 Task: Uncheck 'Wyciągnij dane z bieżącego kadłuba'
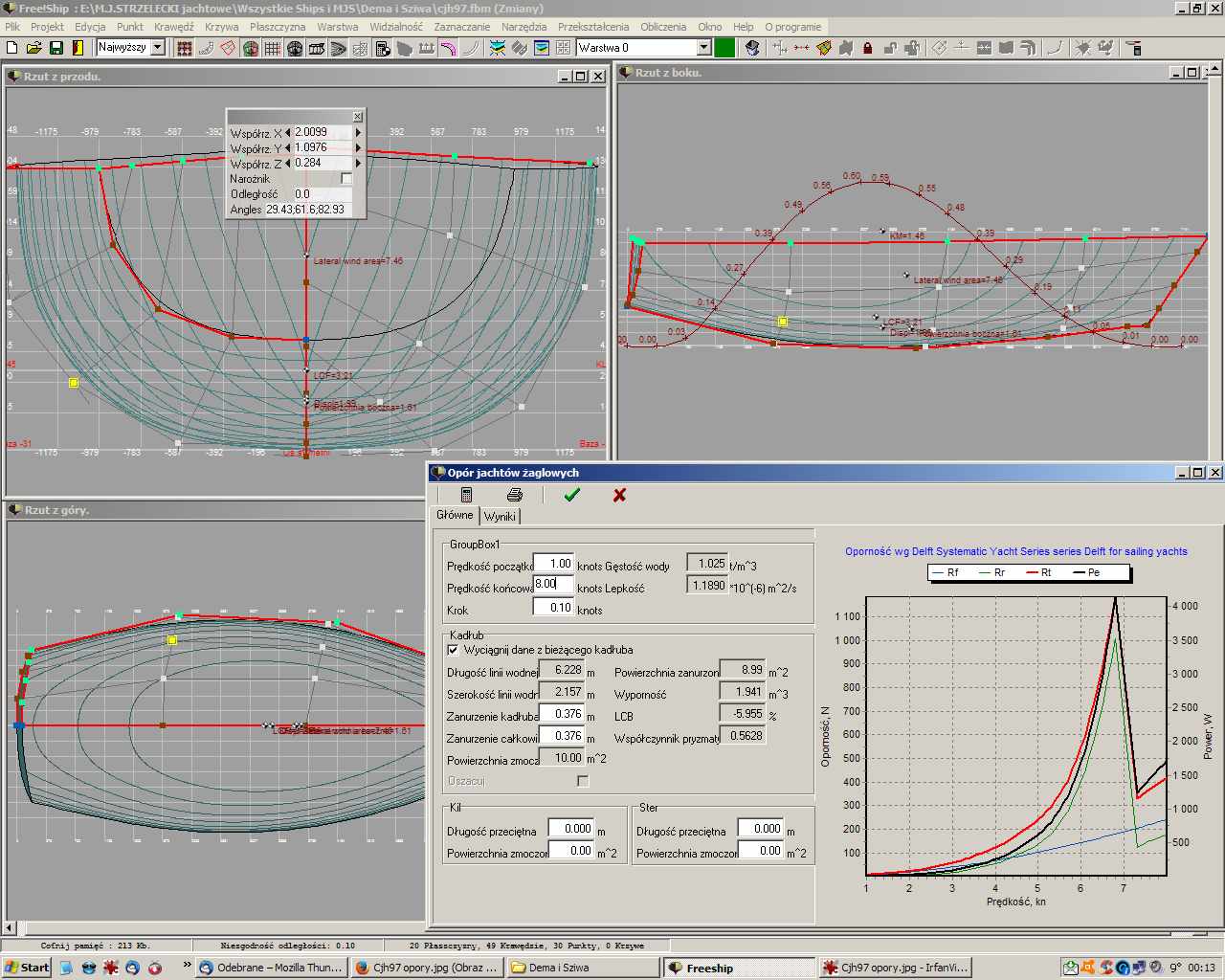453,650
